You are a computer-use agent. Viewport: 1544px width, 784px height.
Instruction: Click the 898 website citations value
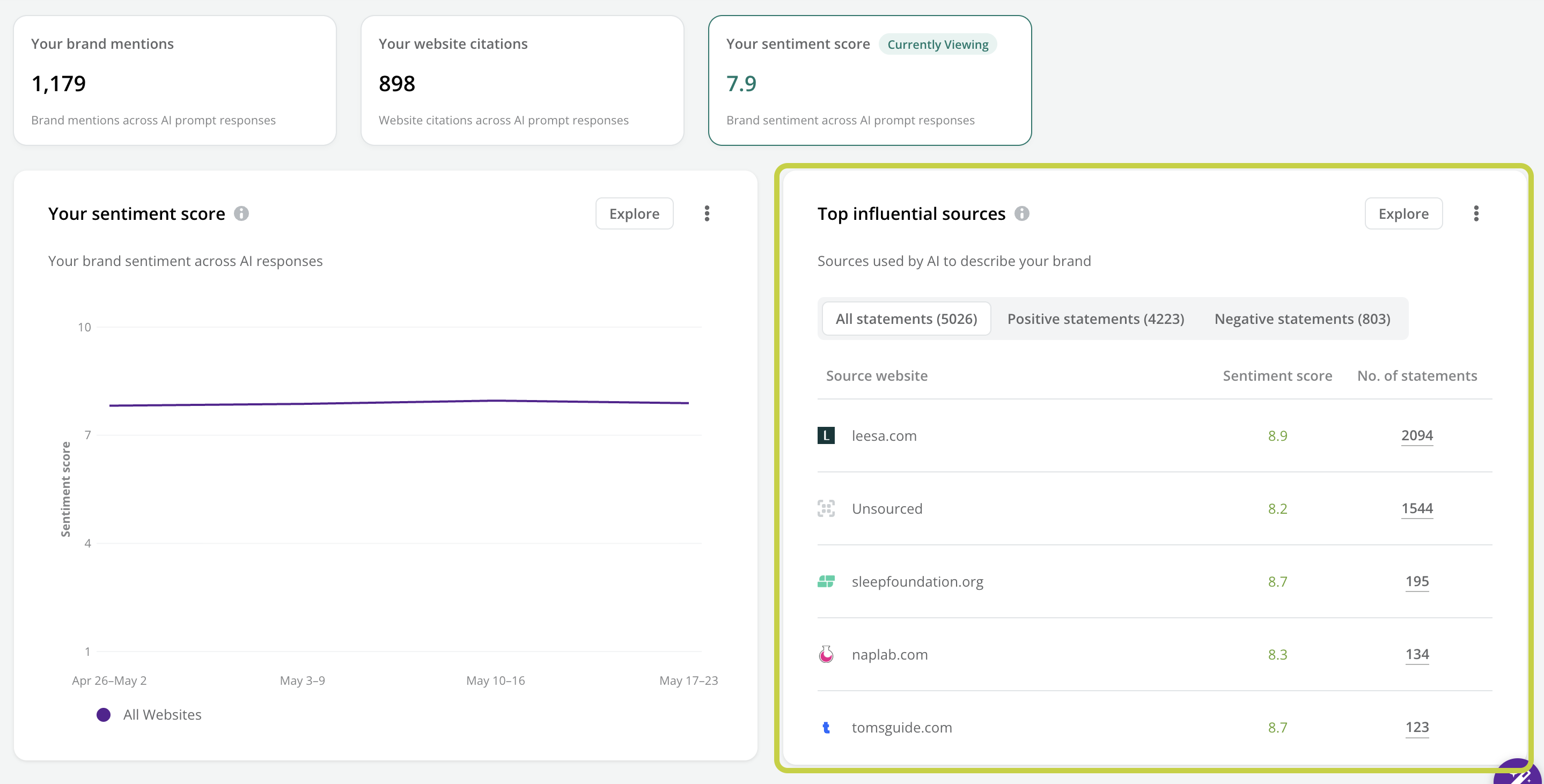click(397, 83)
